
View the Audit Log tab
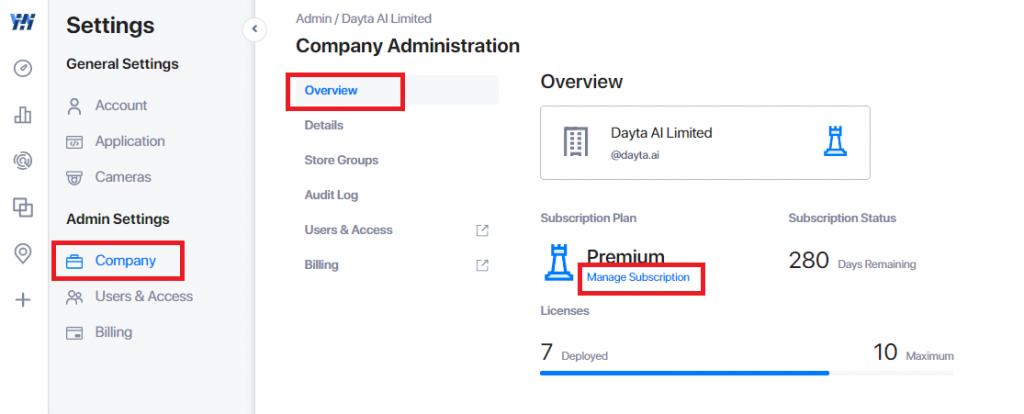pyautogui.click(x=331, y=195)
